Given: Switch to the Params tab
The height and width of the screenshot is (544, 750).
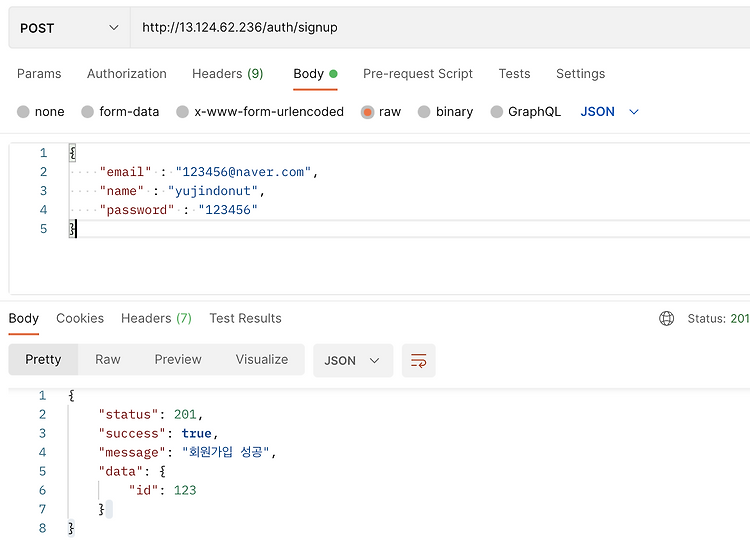Looking at the screenshot, I should point(39,74).
